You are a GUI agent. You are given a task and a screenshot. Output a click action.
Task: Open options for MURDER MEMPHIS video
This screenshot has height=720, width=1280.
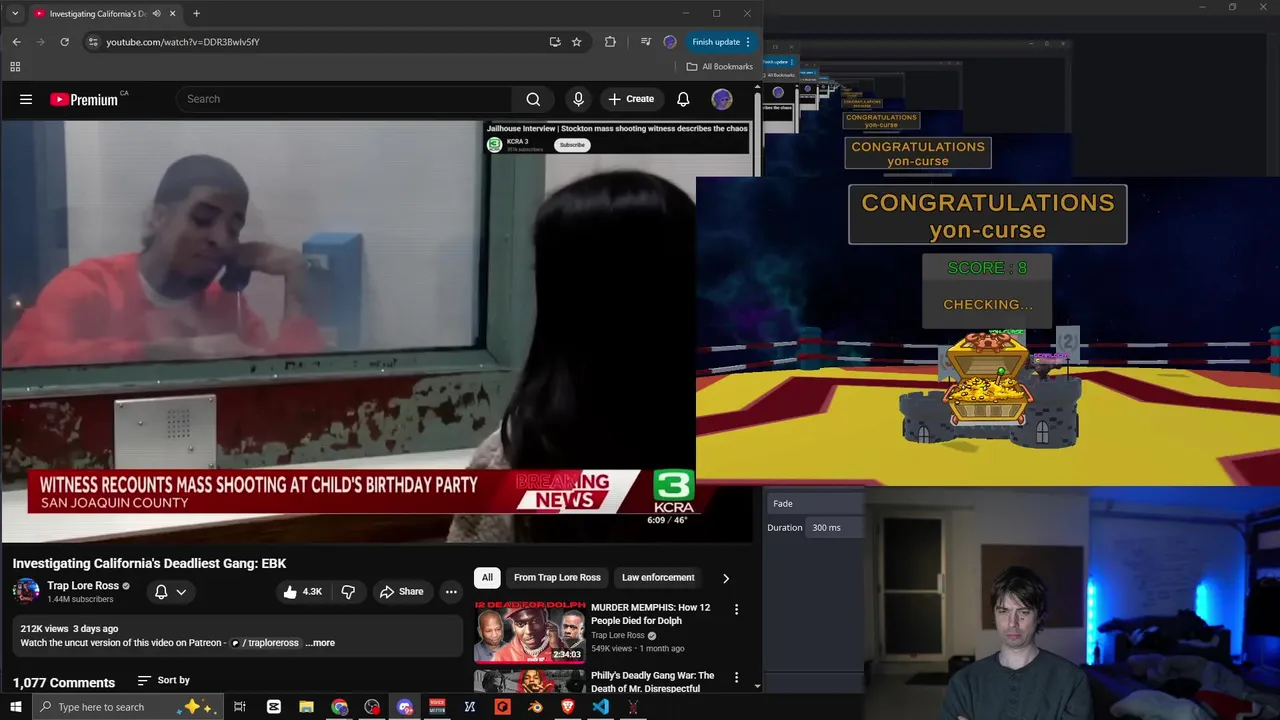[x=737, y=609]
